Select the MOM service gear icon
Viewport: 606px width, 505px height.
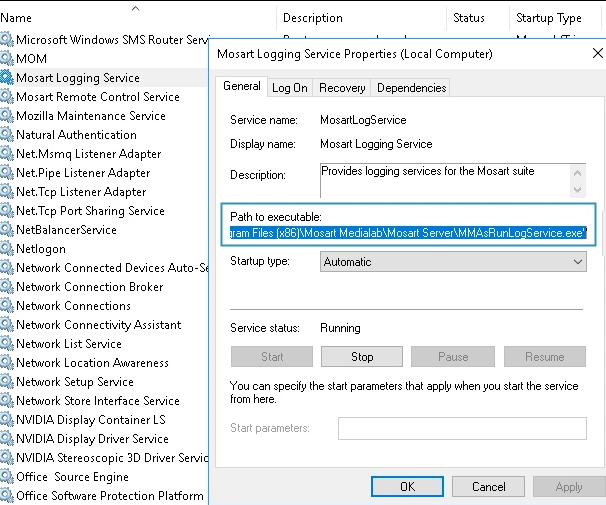7,58
